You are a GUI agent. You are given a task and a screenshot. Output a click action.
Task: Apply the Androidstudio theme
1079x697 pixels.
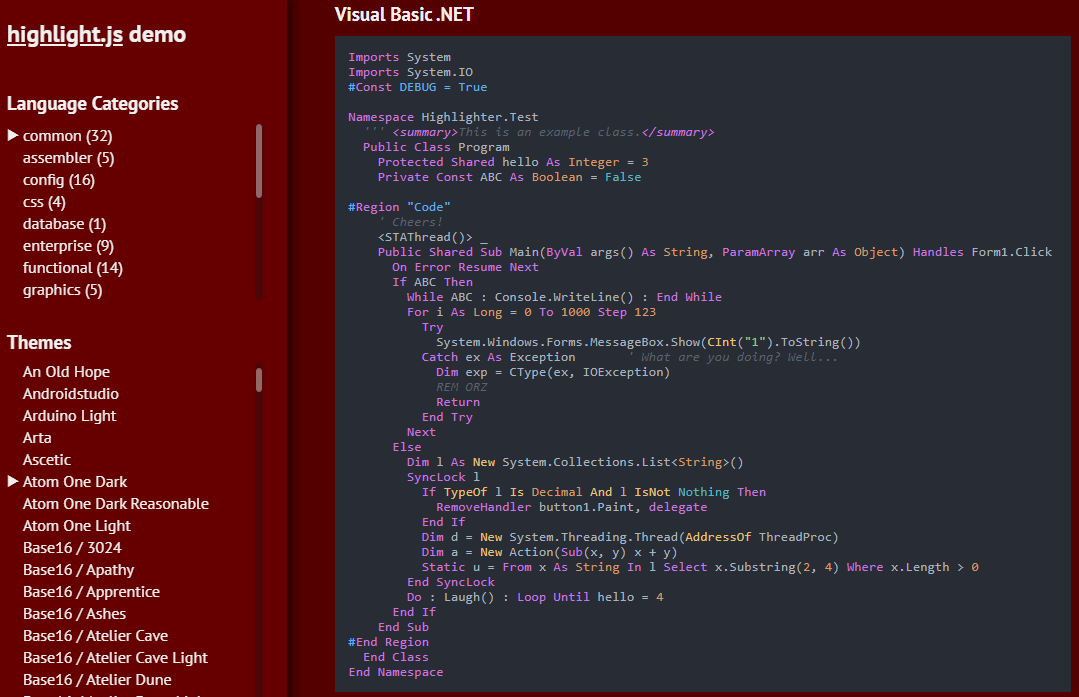click(x=70, y=394)
